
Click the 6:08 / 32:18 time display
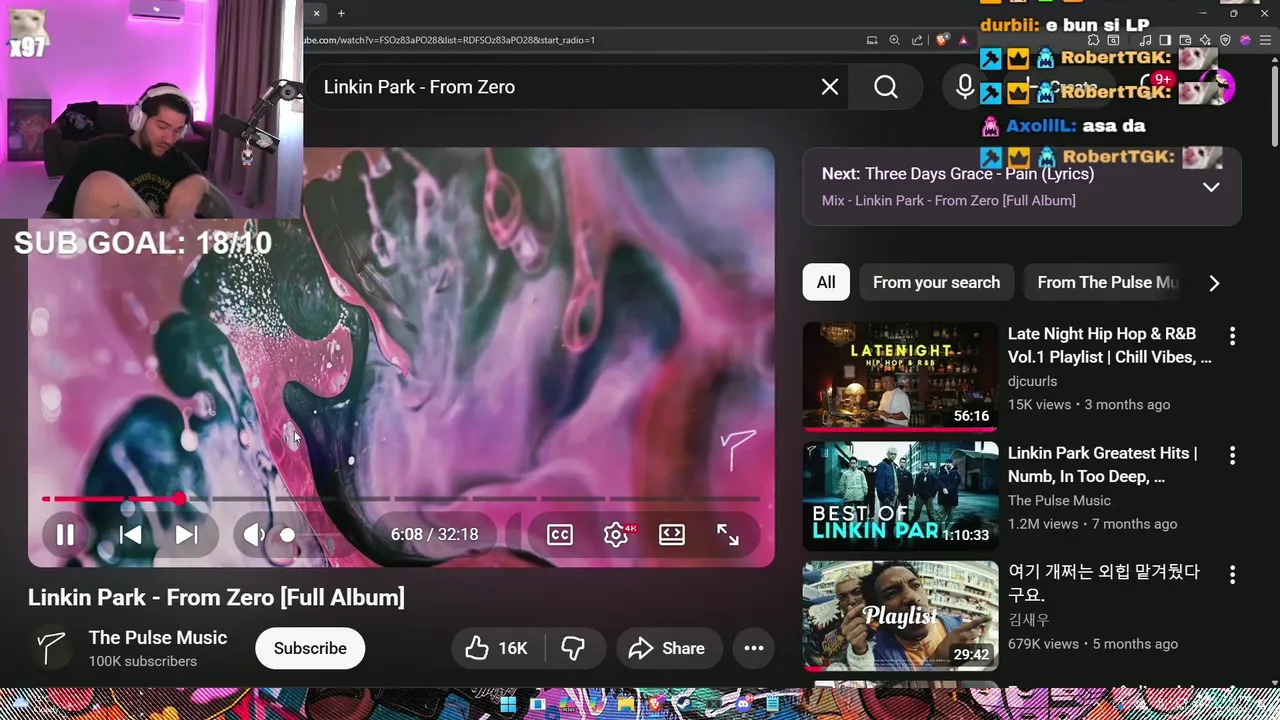point(434,535)
